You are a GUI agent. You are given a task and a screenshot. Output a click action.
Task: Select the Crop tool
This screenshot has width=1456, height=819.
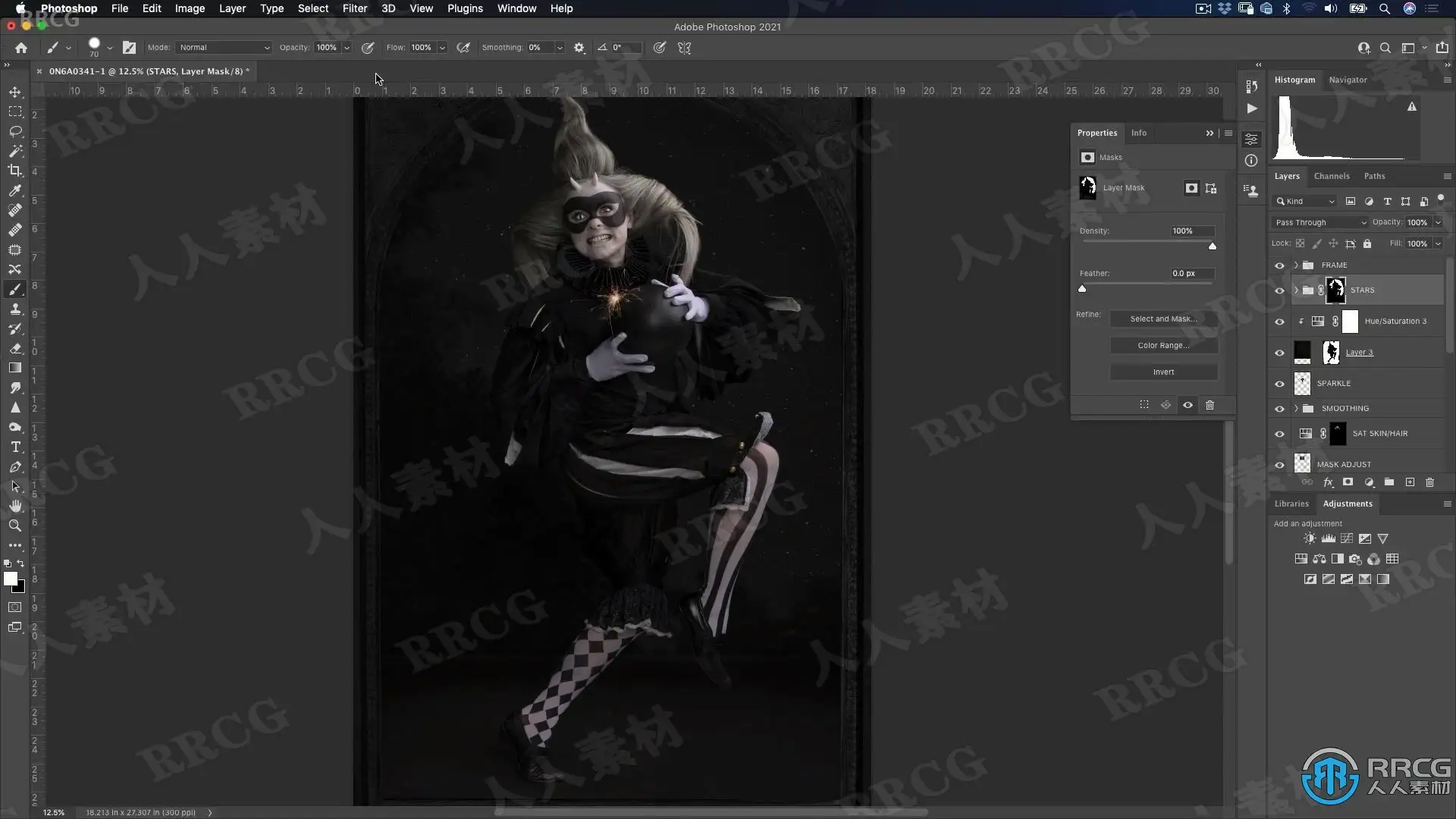(x=15, y=171)
